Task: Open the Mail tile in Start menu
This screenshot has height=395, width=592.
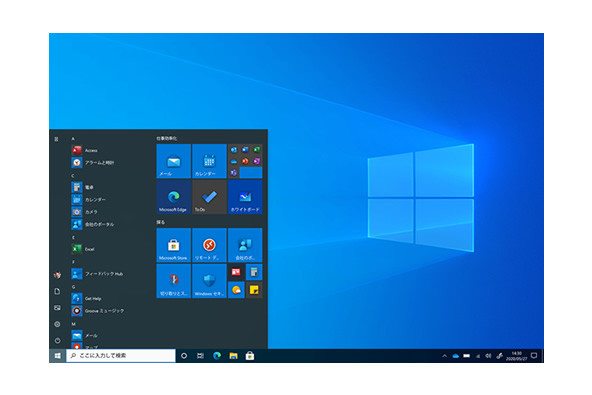Action: (x=174, y=161)
